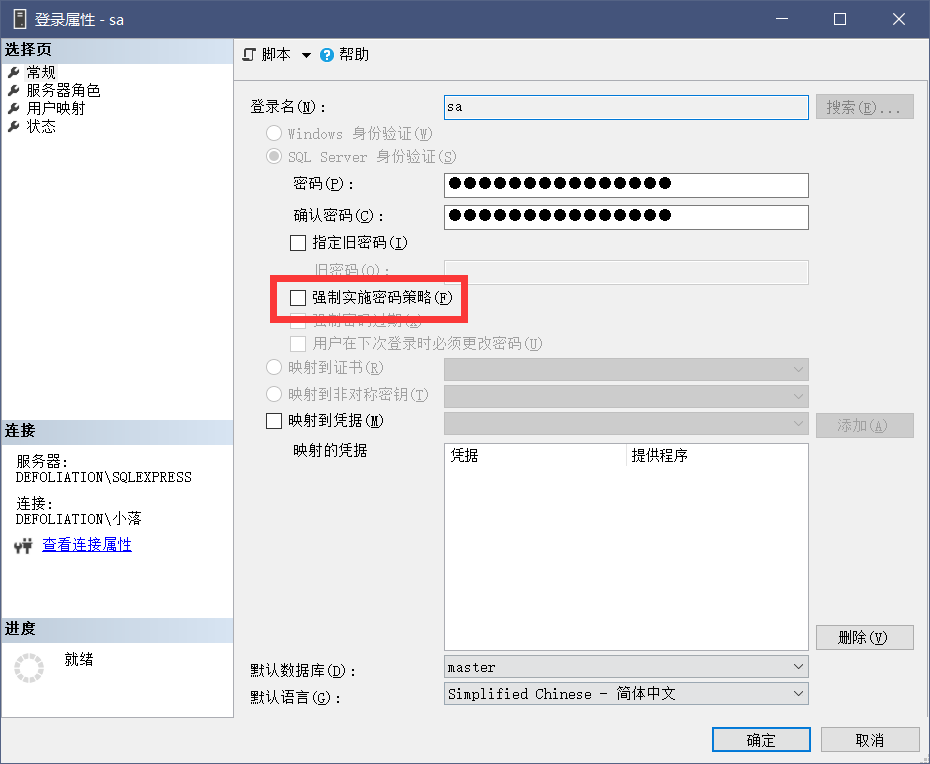930x764 pixels.
Task: Click the 确认密码(C) field
Action: click(626, 217)
